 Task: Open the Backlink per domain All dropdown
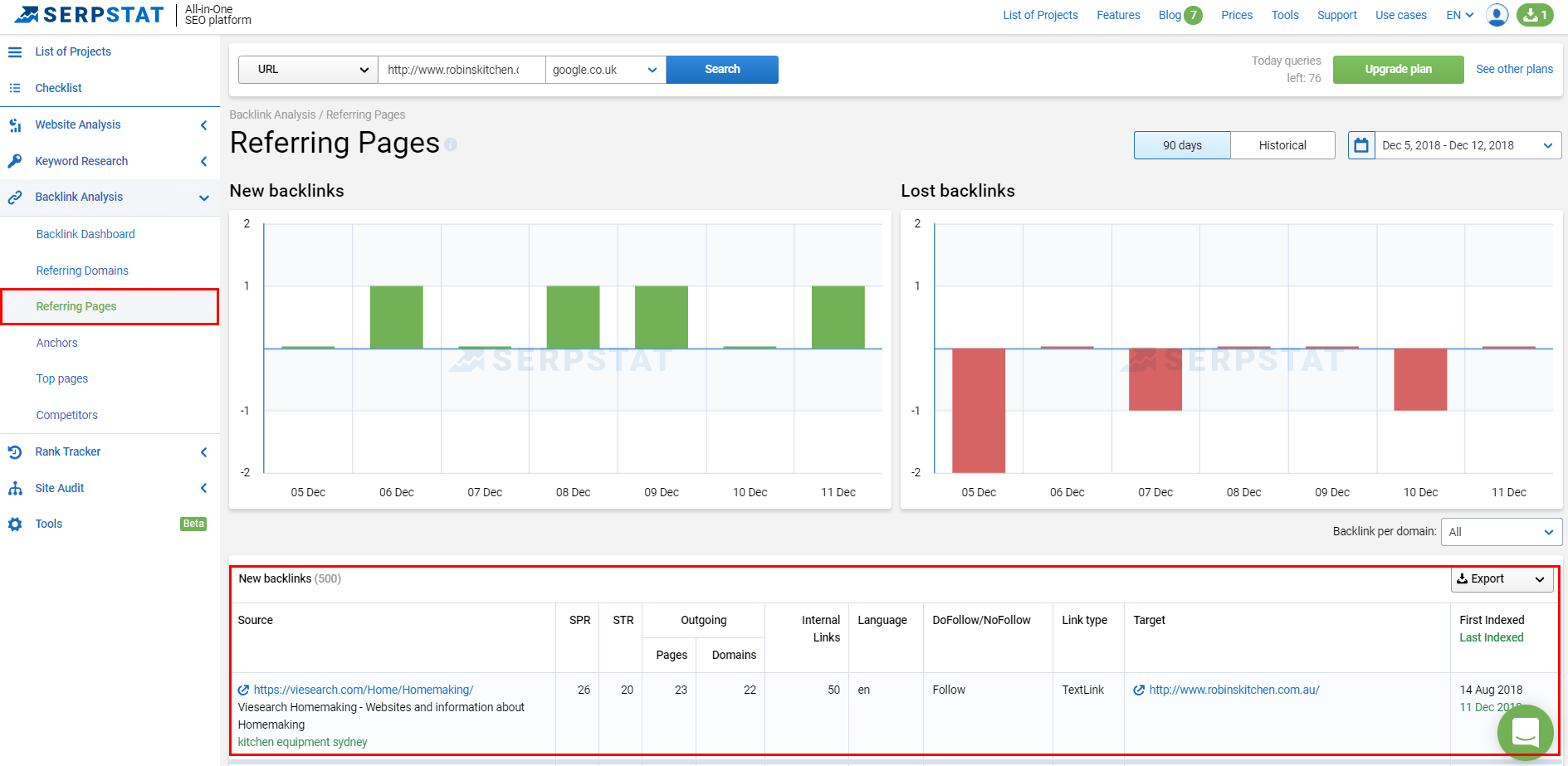coord(1501,532)
